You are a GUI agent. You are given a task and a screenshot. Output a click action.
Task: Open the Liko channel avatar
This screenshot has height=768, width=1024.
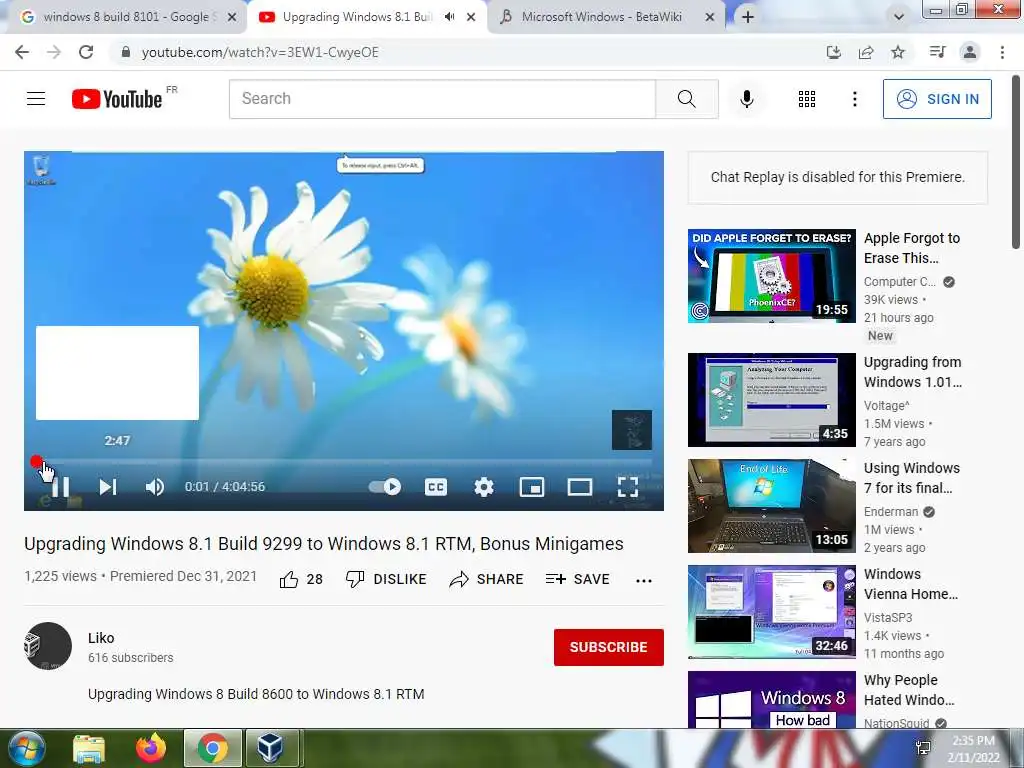click(x=48, y=646)
